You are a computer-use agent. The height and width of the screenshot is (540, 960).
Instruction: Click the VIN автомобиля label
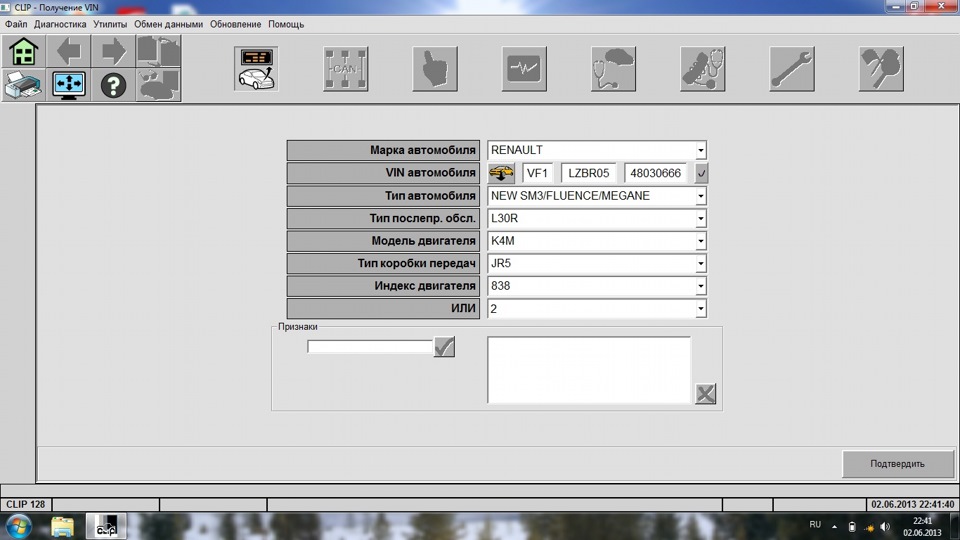383,173
